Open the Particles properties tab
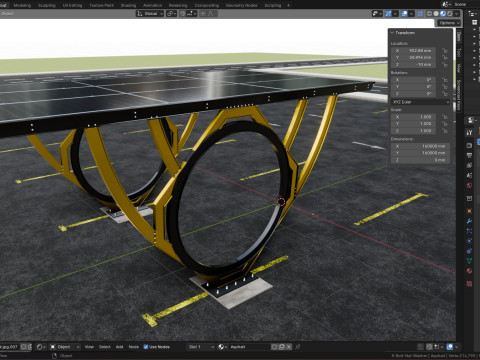The image size is (480, 360). [x=469, y=231]
